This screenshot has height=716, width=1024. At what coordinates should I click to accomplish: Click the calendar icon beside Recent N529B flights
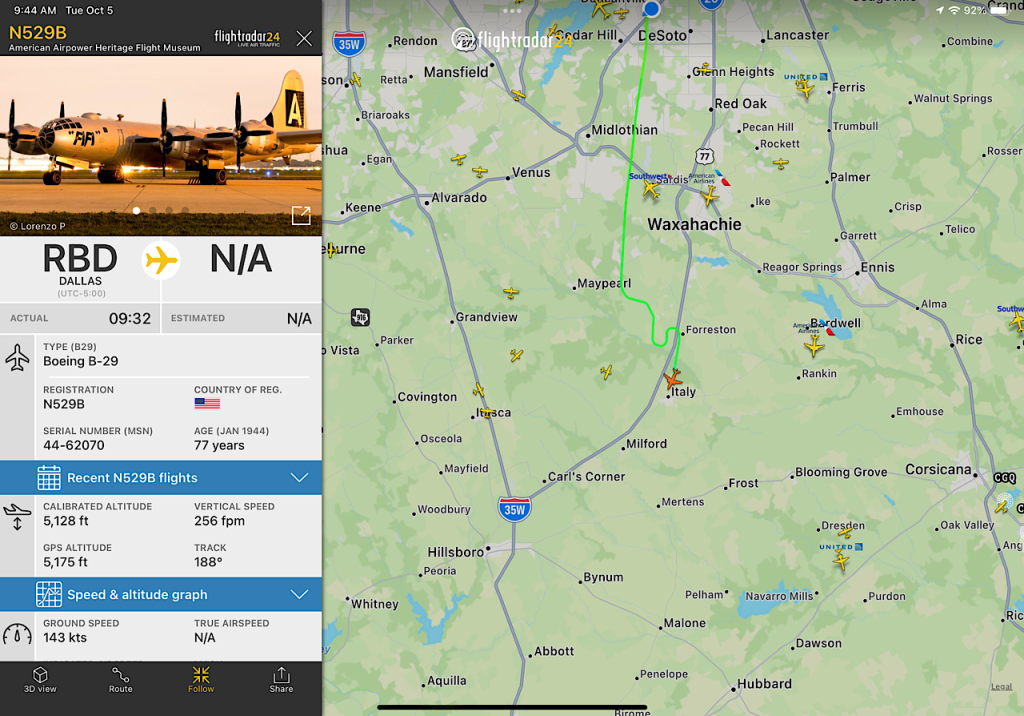pyautogui.click(x=49, y=478)
